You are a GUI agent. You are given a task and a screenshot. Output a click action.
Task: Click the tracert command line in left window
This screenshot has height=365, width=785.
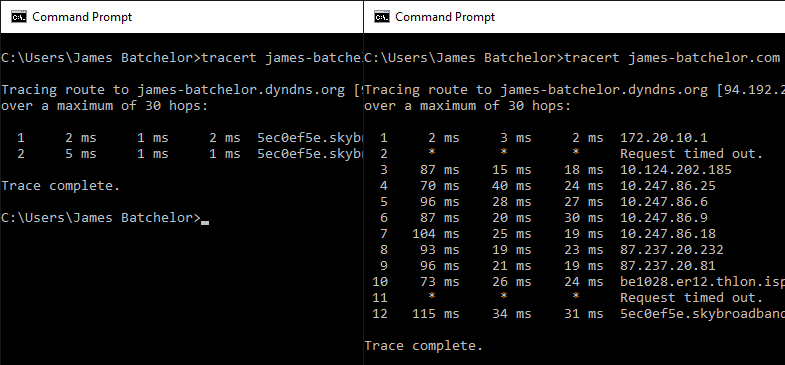pyautogui.click(x=182, y=58)
